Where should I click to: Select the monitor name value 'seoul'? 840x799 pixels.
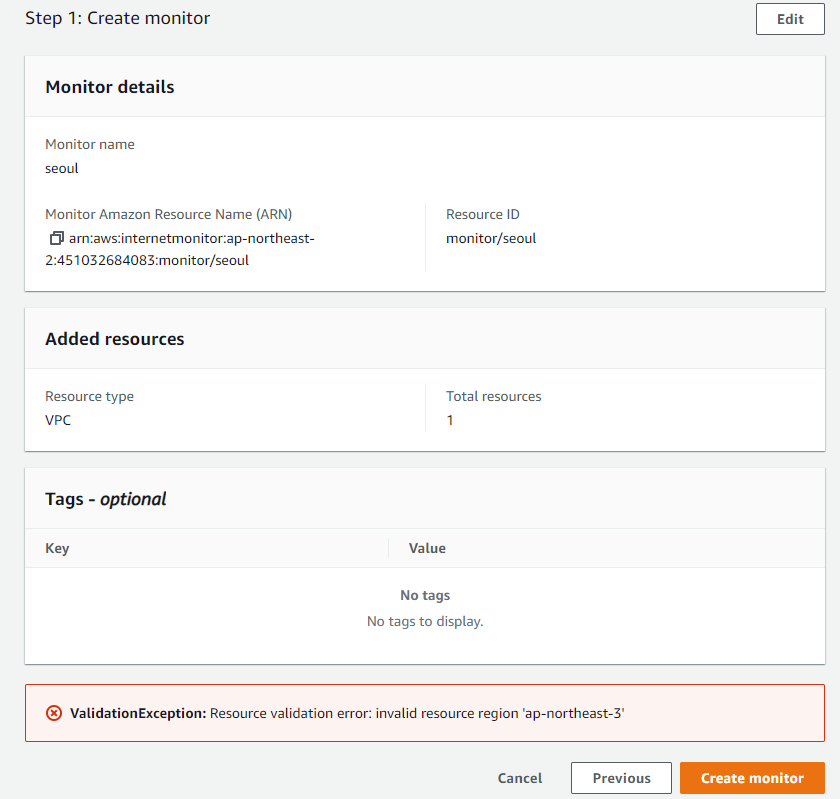coord(62,168)
